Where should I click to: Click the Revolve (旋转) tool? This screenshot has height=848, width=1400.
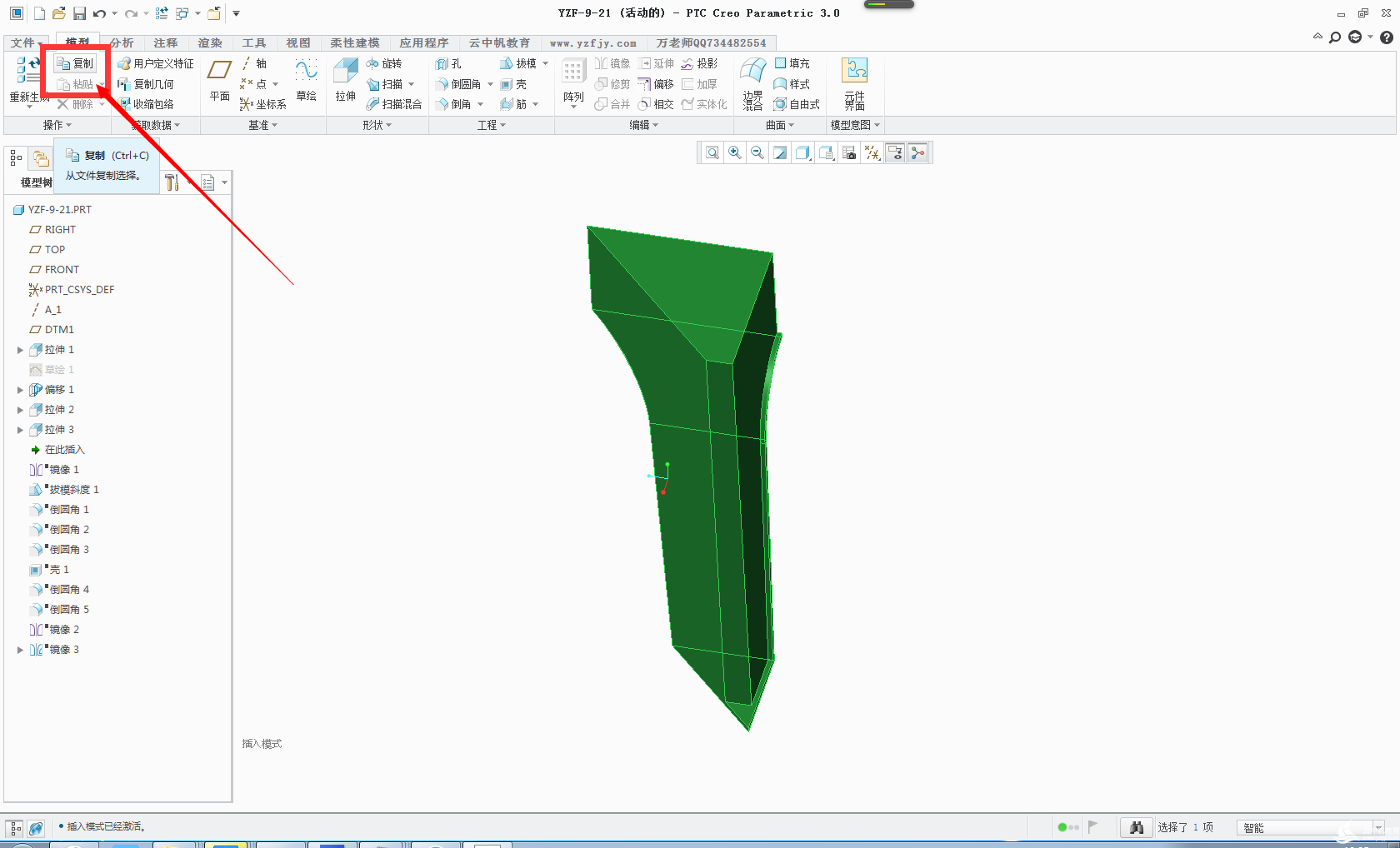coord(384,63)
